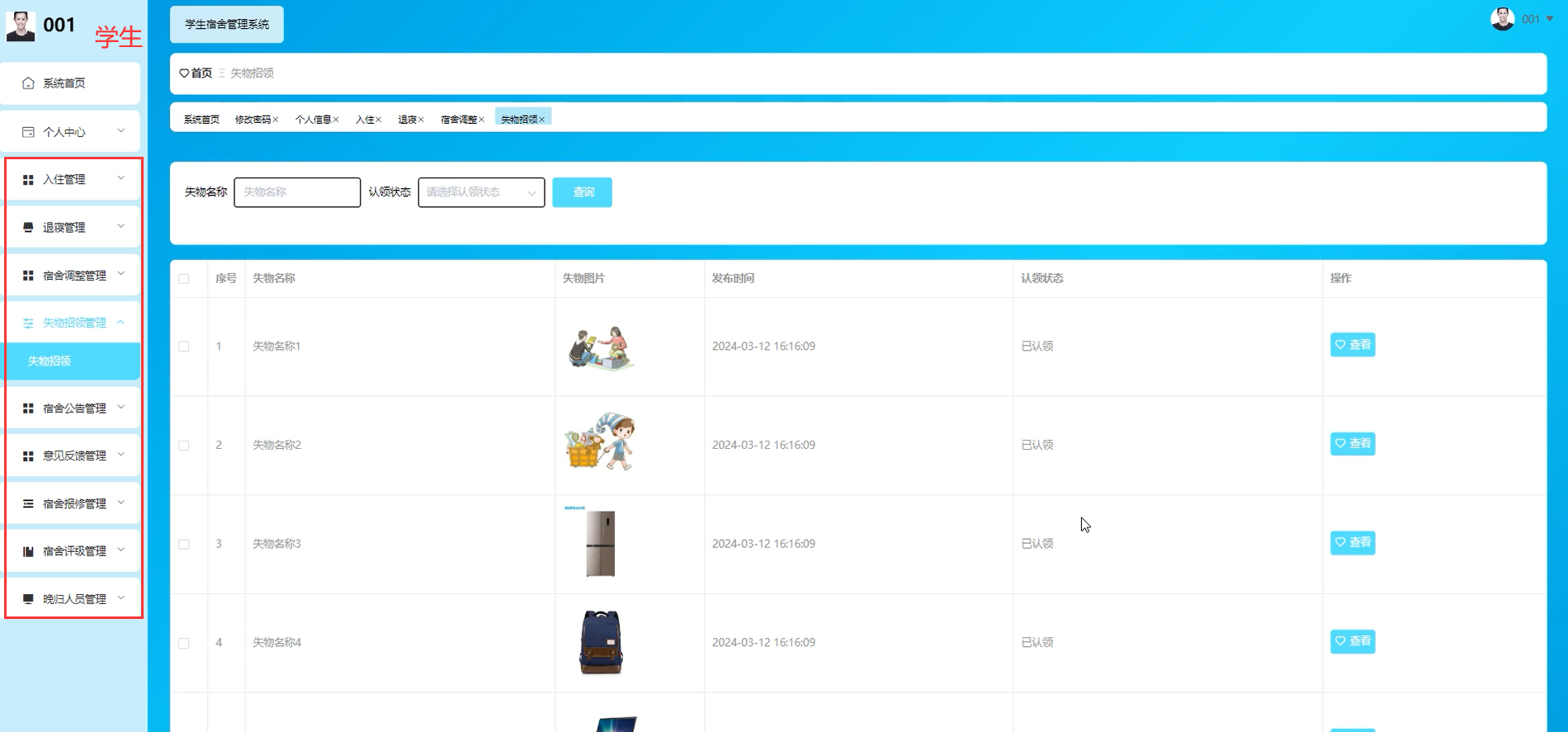This screenshot has width=1568, height=732.
Task: Click 查看 for 失物名称2
Action: coord(1353,444)
